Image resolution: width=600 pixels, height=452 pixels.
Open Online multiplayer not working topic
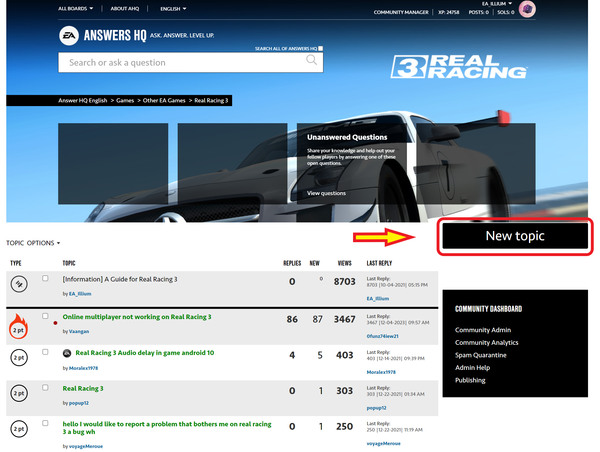pos(137,317)
